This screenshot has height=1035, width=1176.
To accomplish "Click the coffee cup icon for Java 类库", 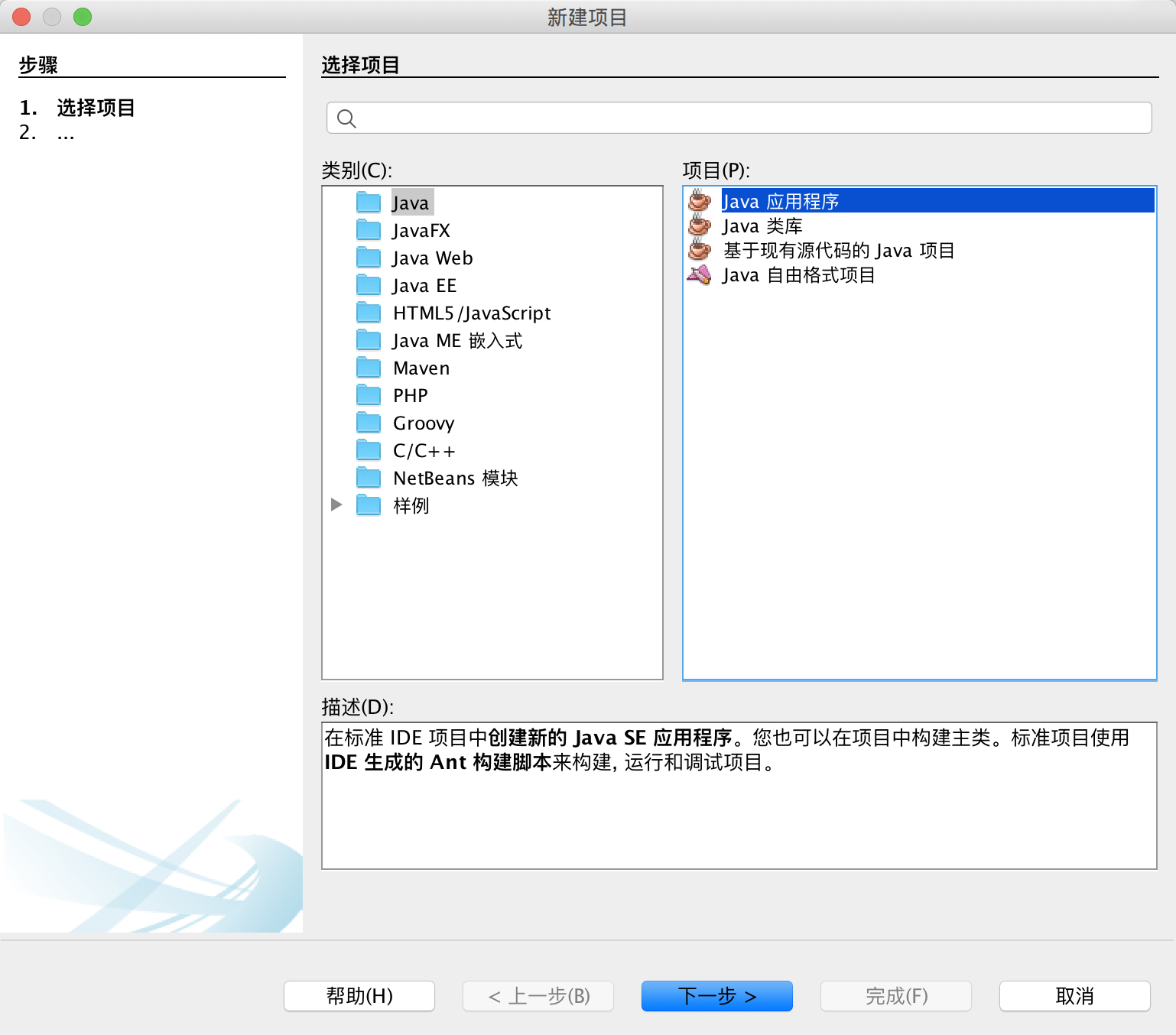I will point(700,225).
